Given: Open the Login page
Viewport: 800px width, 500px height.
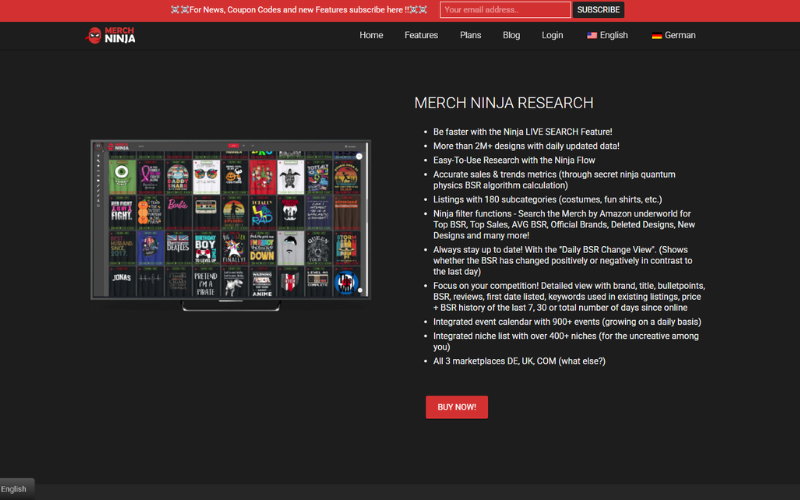Looking at the screenshot, I should [x=552, y=35].
